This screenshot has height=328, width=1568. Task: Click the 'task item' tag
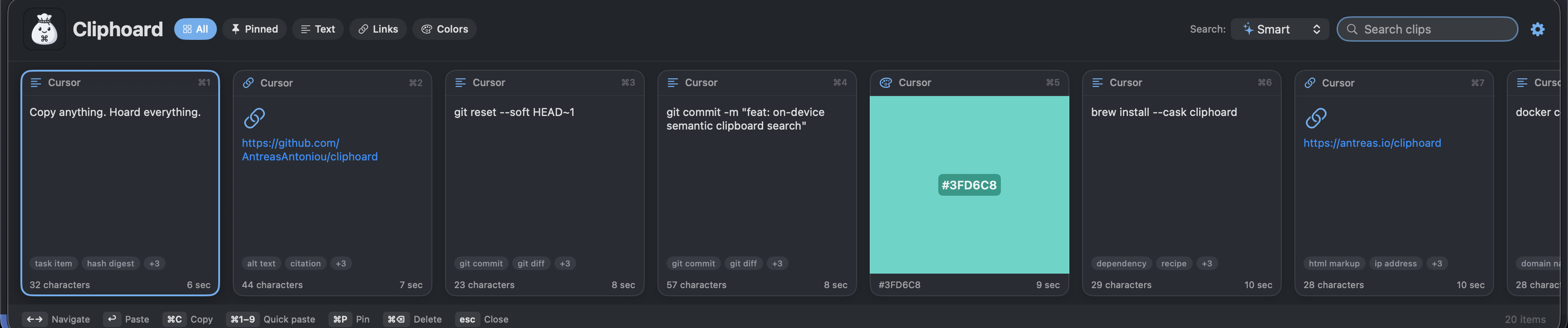coord(54,264)
